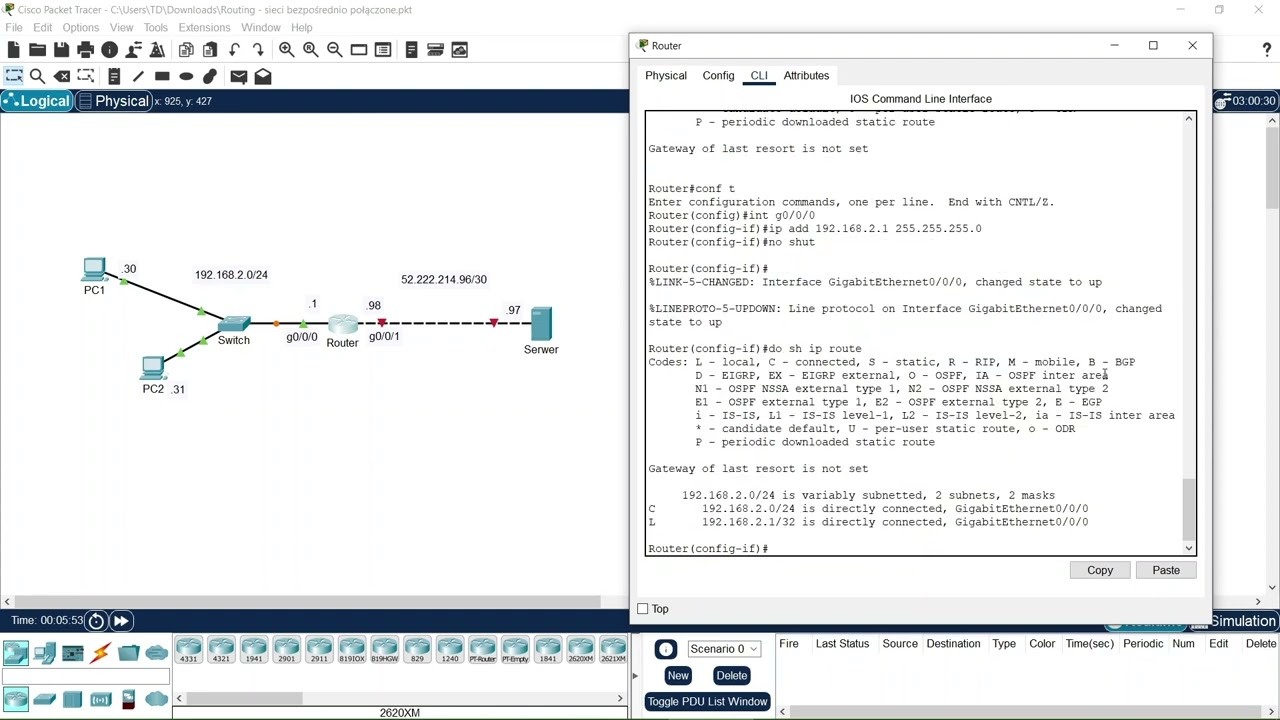Select the Draw Rectangle tool
Viewport: 1280px width, 720px height.
pyautogui.click(x=162, y=76)
